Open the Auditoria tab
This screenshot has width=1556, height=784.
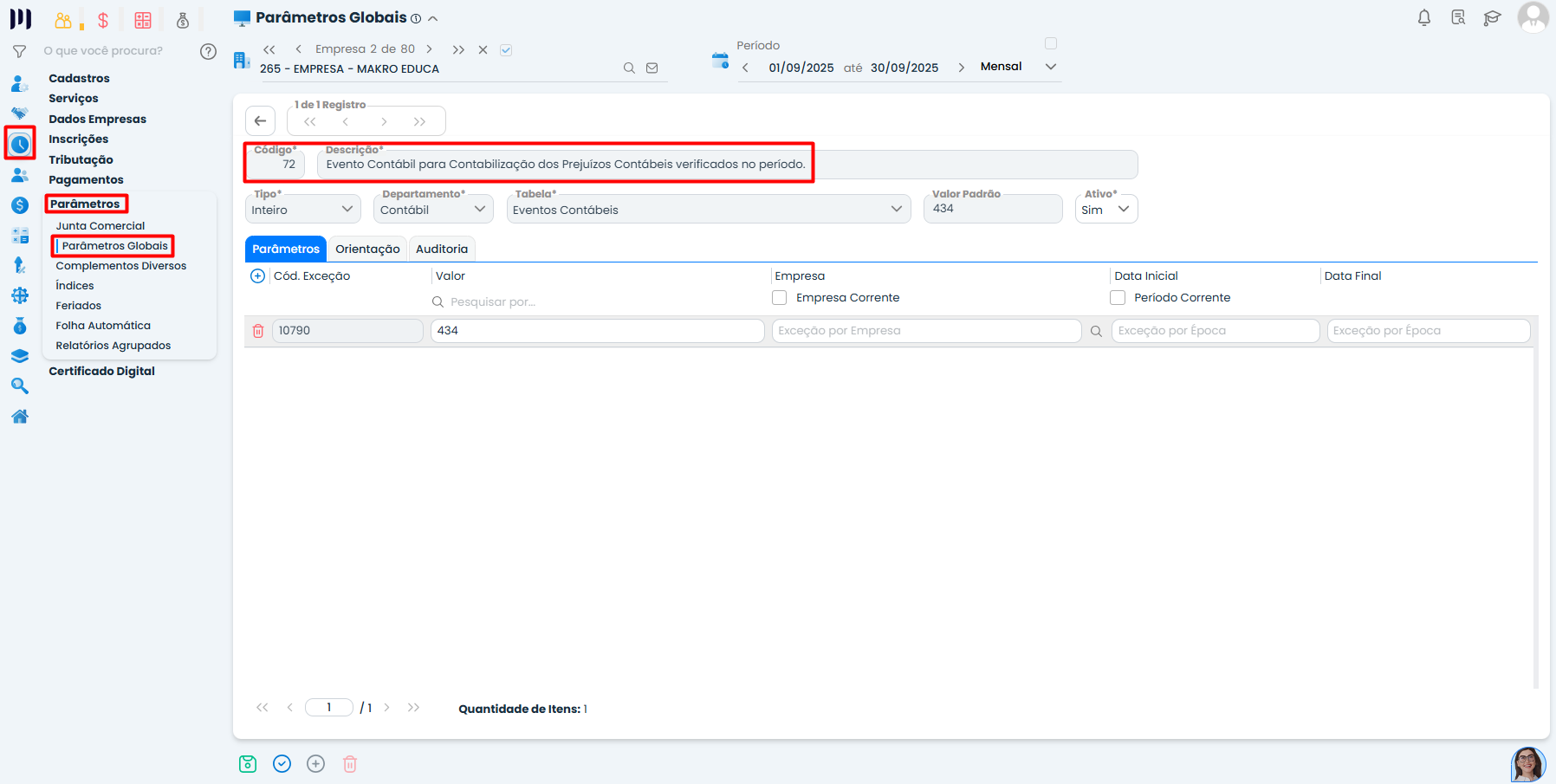click(441, 249)
